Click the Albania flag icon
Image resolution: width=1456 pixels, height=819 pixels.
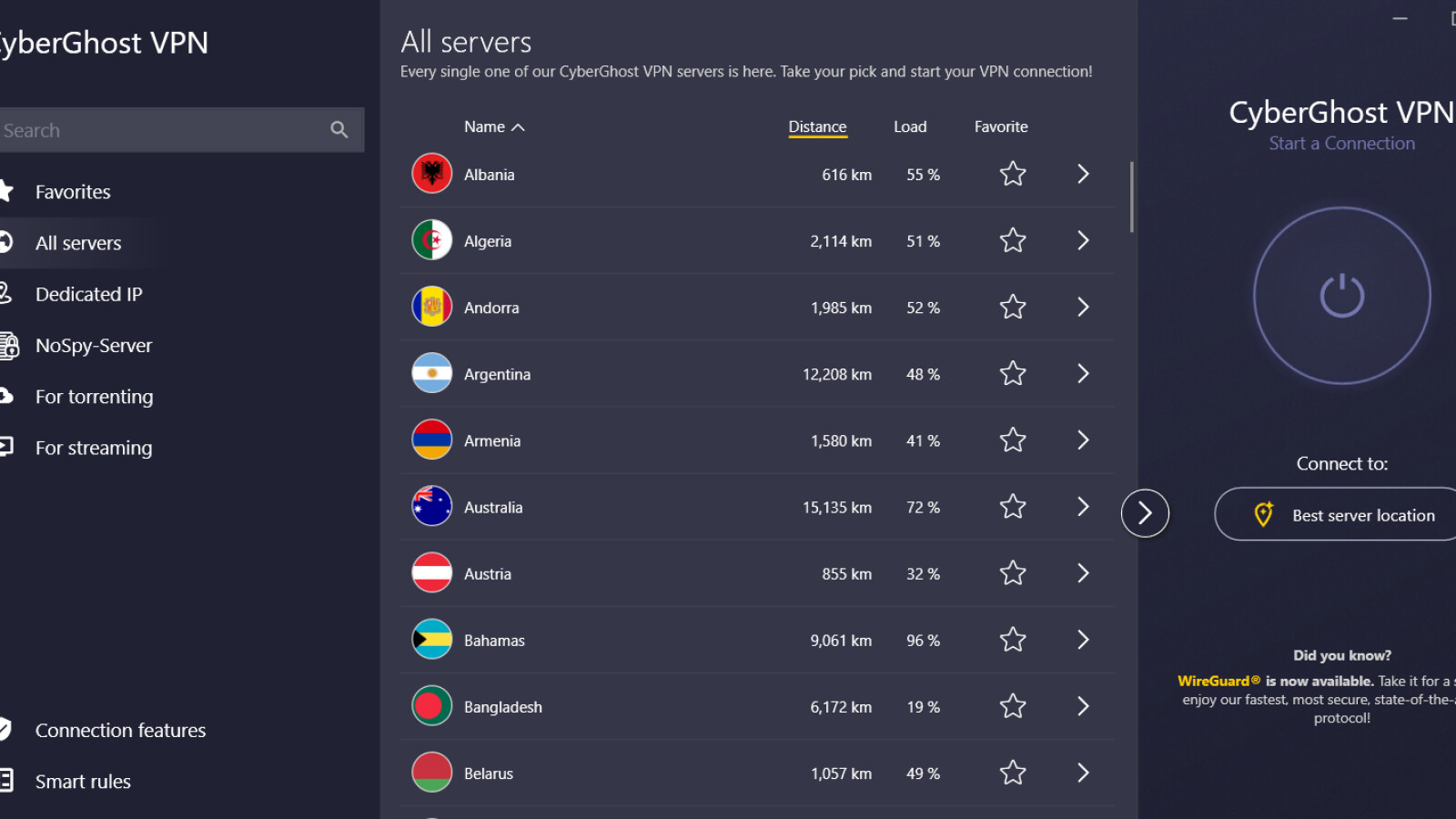431,174
